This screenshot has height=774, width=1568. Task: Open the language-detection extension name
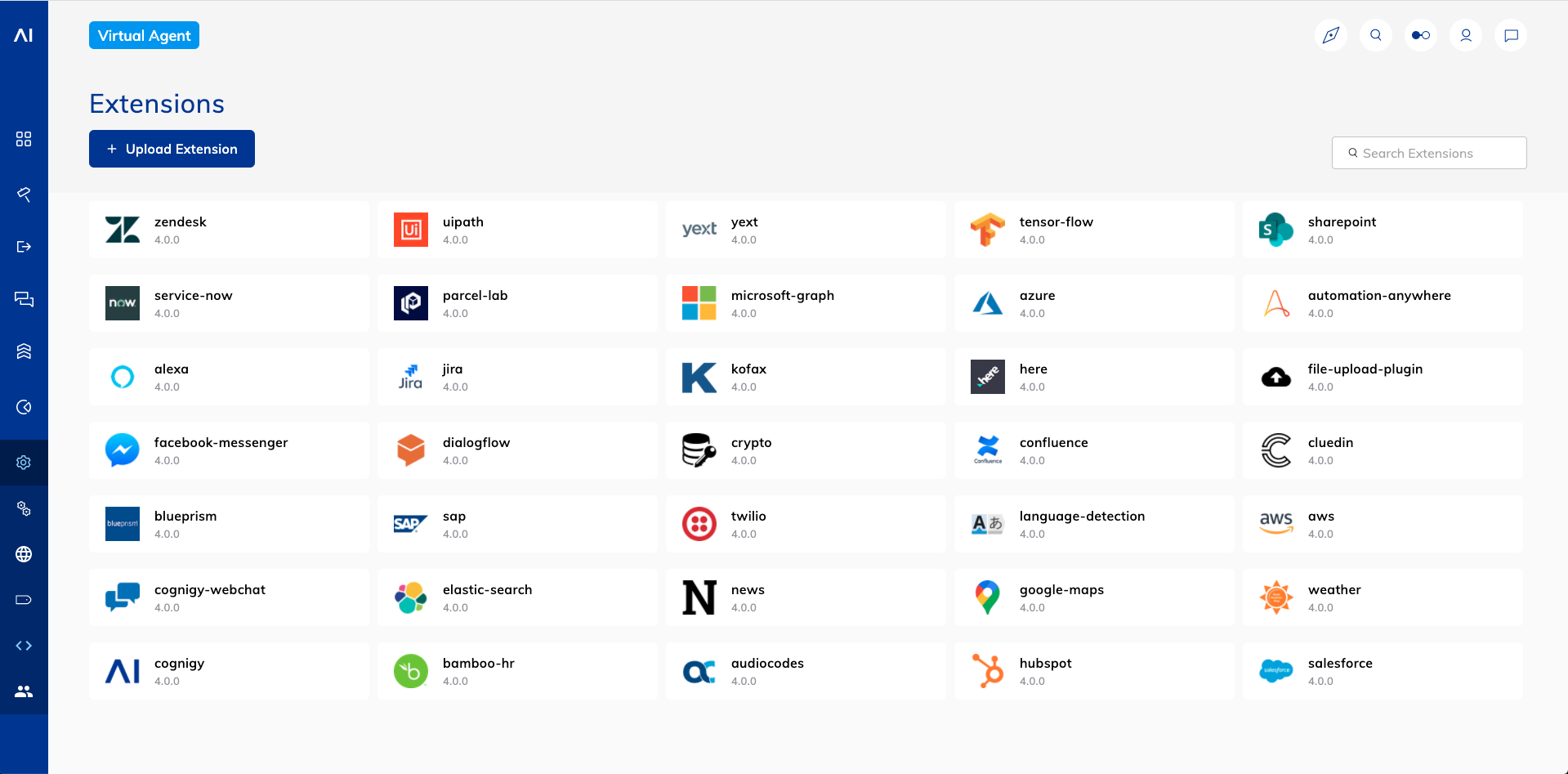(1082, 516)
